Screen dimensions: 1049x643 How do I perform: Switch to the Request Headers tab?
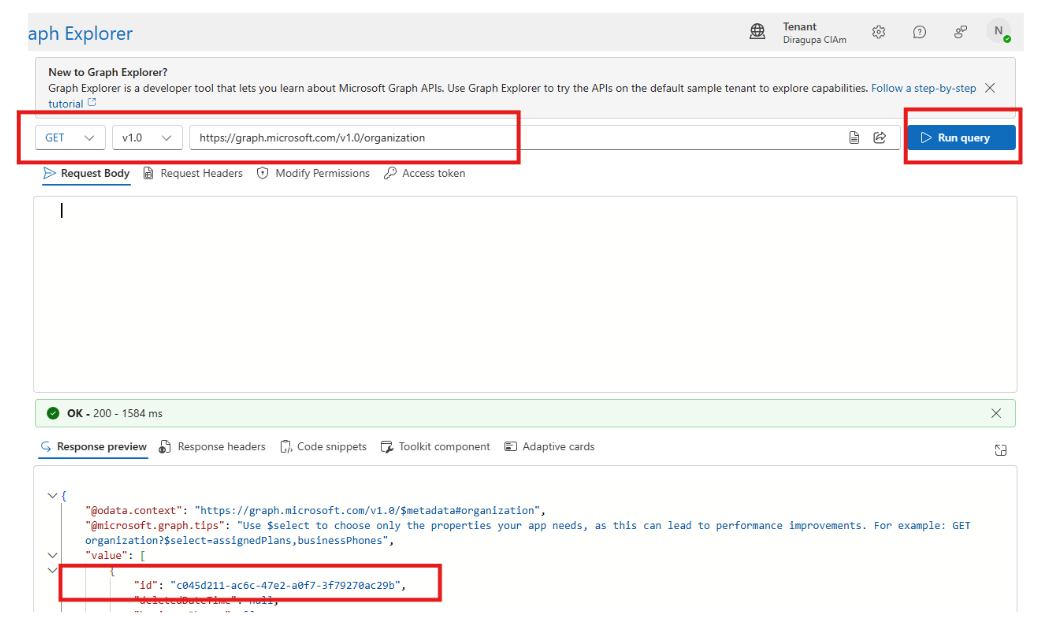click(x=193, y=173)
